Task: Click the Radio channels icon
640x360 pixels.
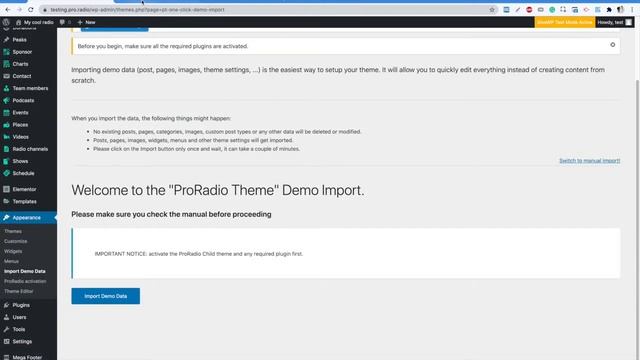Action: pos(7,149)
